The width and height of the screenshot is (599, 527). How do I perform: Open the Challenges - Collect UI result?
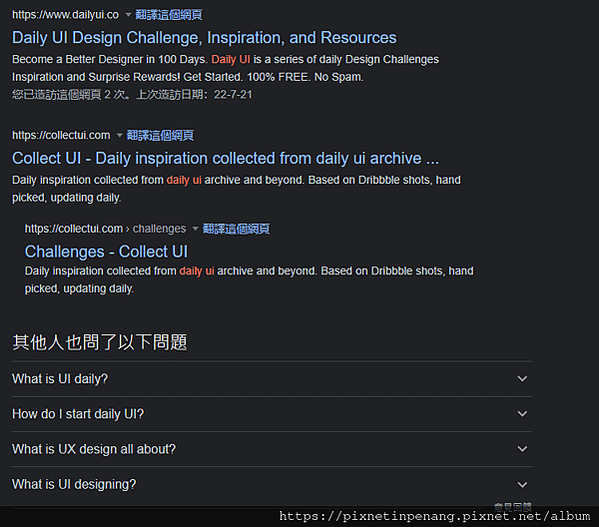pyautogui.click(x=106, y=252)
